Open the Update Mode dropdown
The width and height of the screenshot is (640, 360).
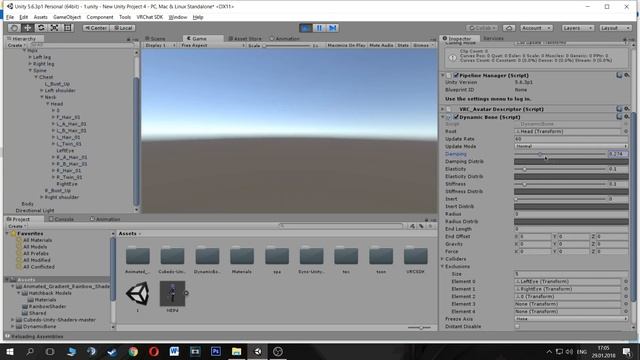(x=571, y=146)
